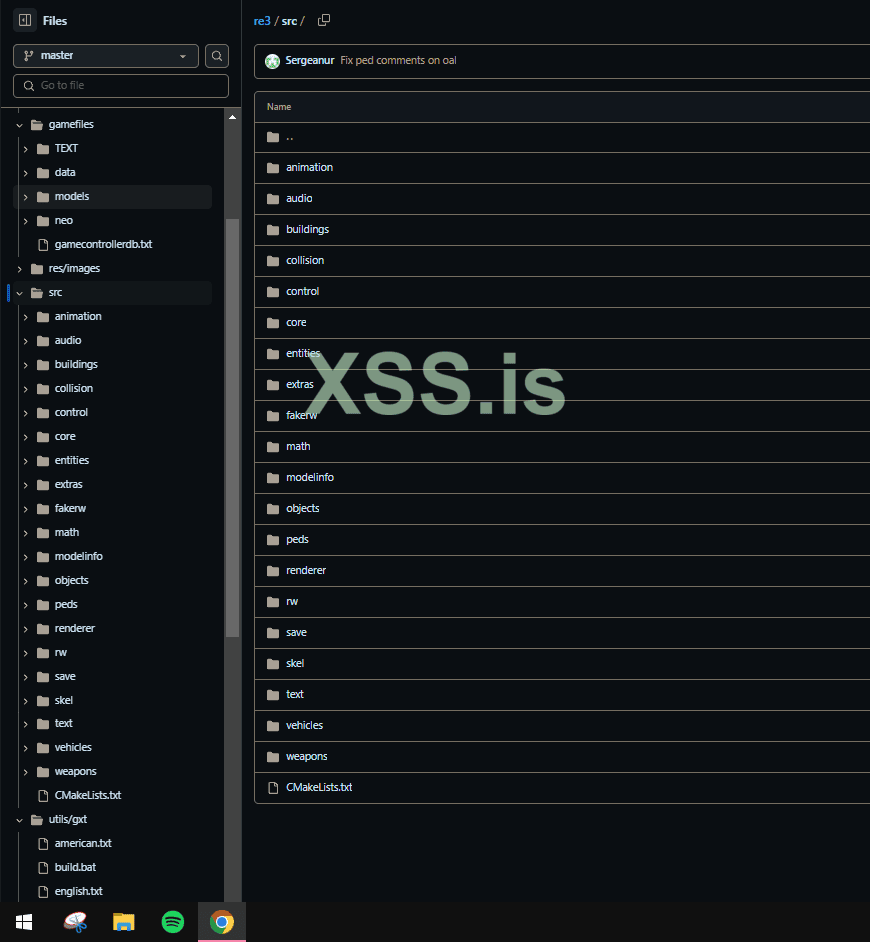Select save folder in sidebar tree
870x942 pixels.
[65, 677]
